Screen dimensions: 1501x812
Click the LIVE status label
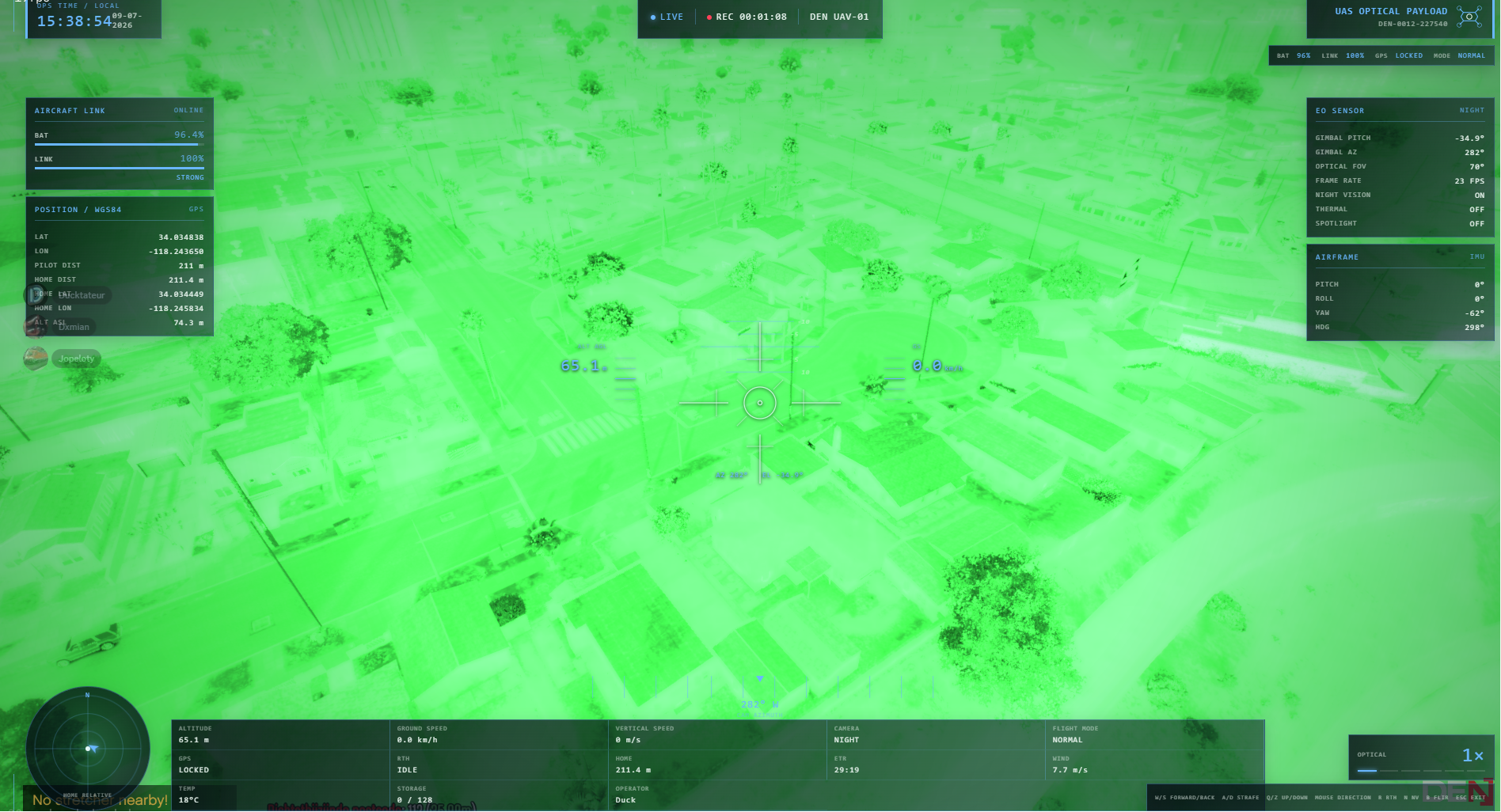[671, 17]
